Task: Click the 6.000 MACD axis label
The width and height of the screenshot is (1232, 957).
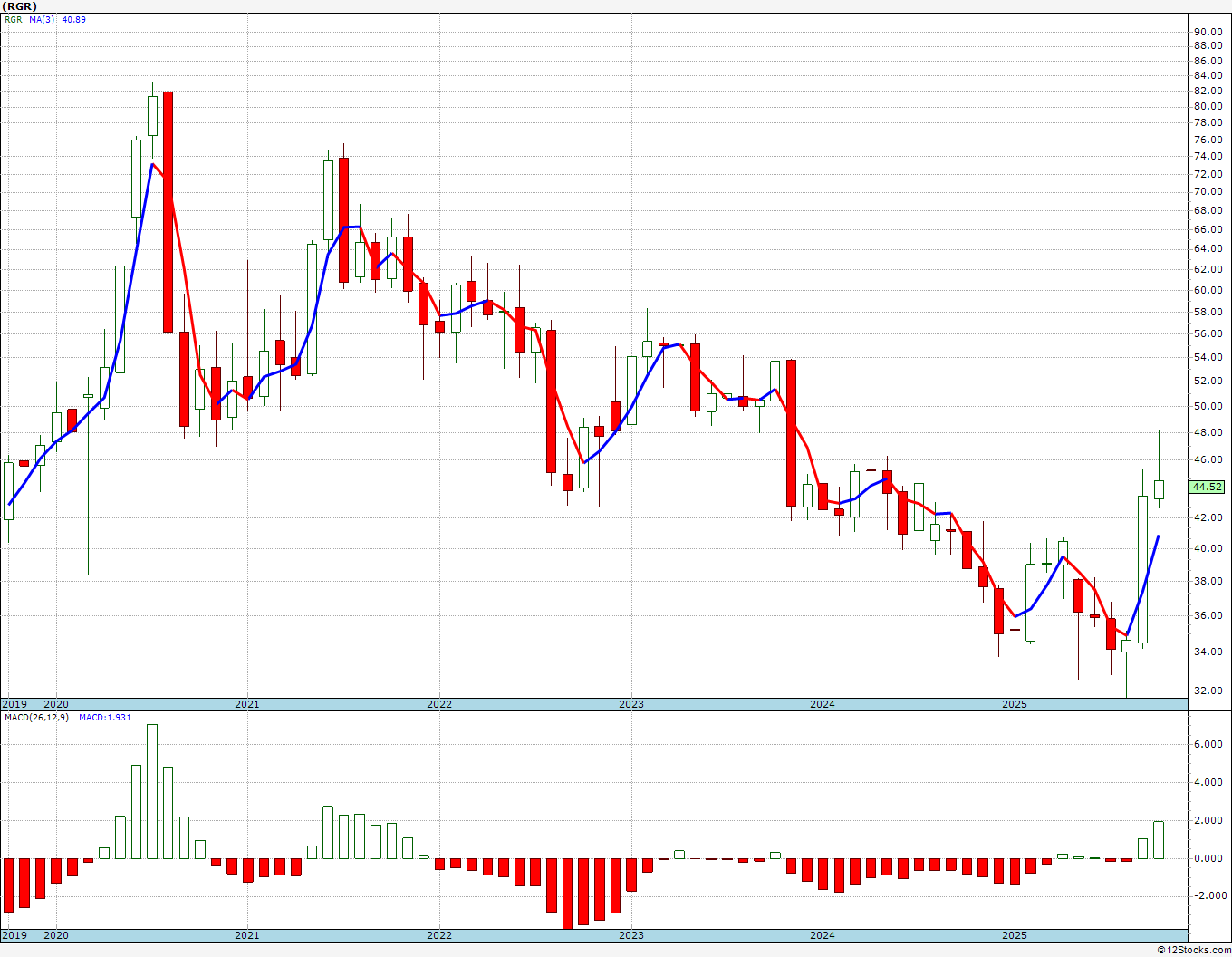Action: [x=1208, y=744]
